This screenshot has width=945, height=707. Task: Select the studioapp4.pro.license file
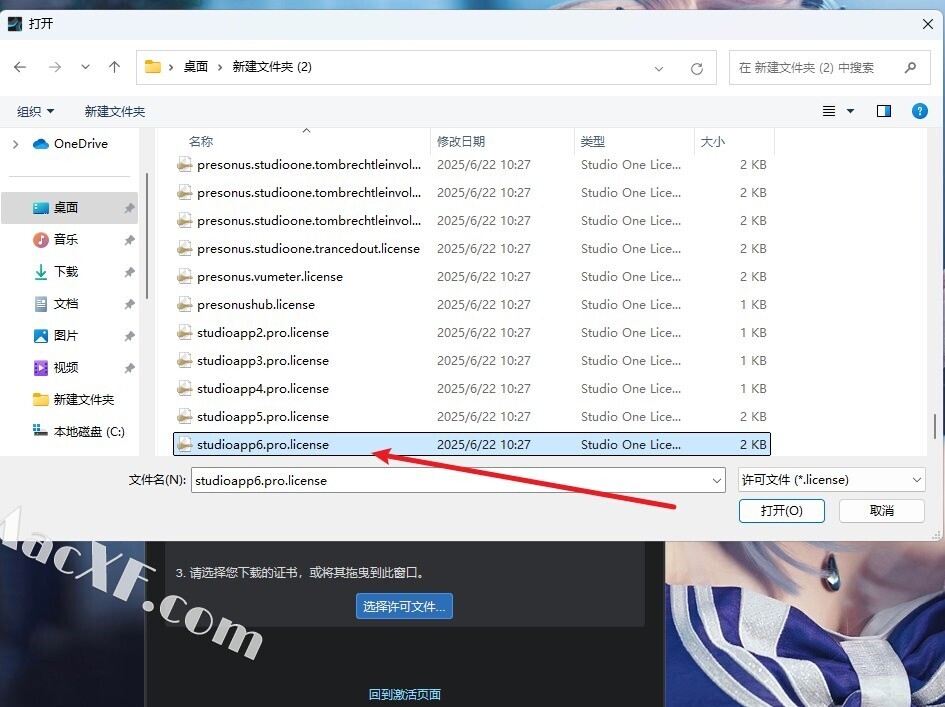(472, 389)
